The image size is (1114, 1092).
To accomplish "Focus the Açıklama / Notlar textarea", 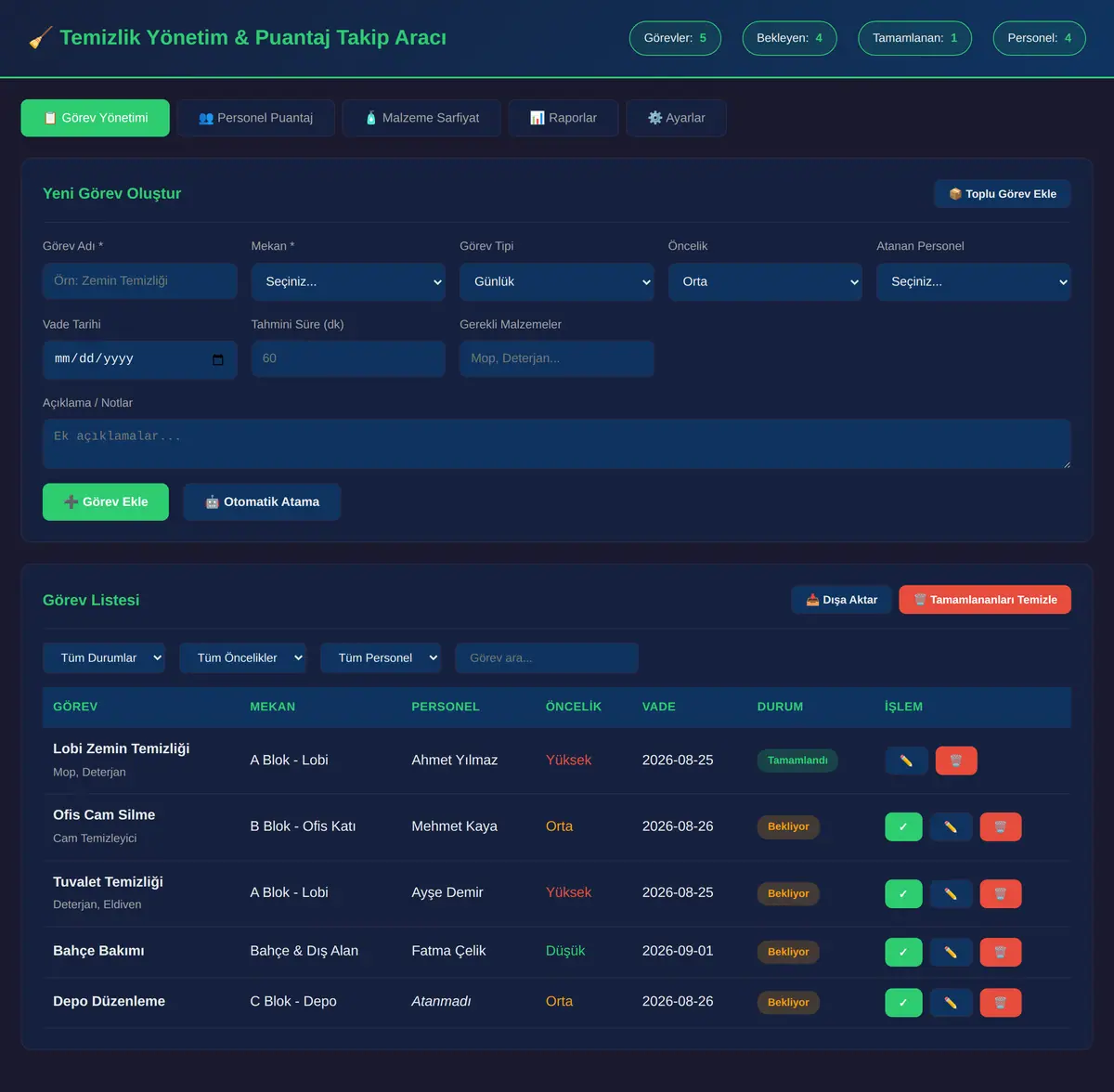I will pyautogui.click(x=557, y=444).
